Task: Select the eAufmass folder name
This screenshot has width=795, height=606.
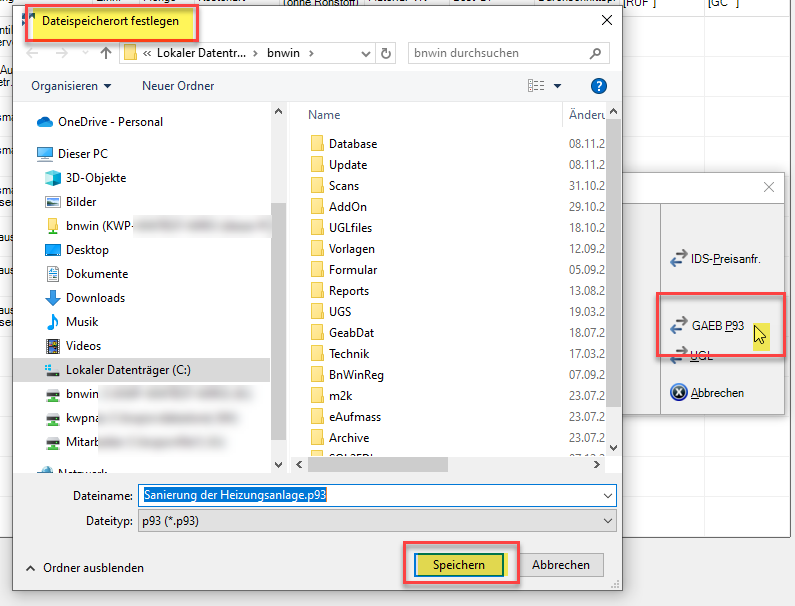Action: pyautogui.click(x=355, y=417)
